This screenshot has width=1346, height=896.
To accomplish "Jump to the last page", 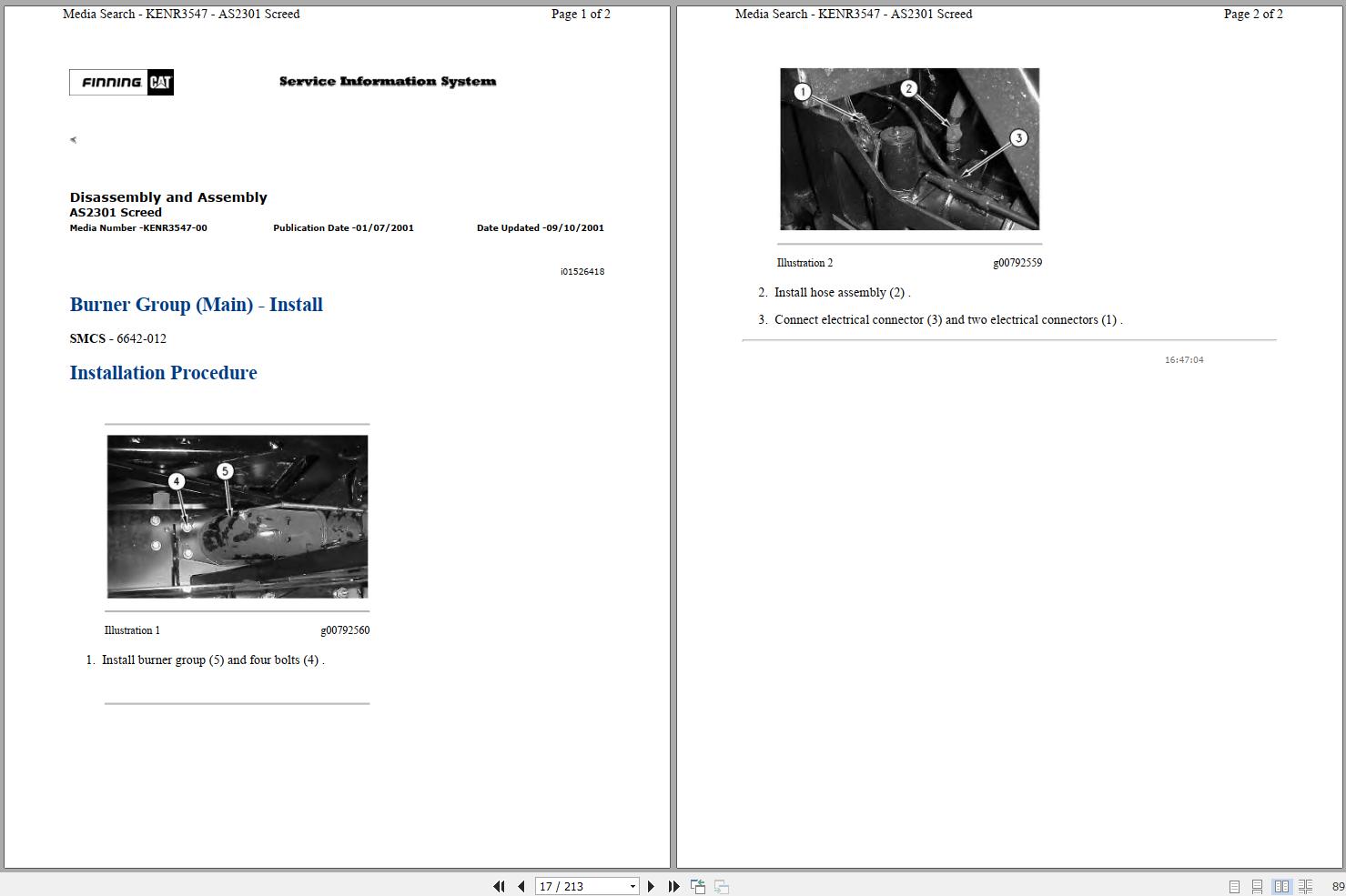I will pyautogui.click(x=673, y=886).
